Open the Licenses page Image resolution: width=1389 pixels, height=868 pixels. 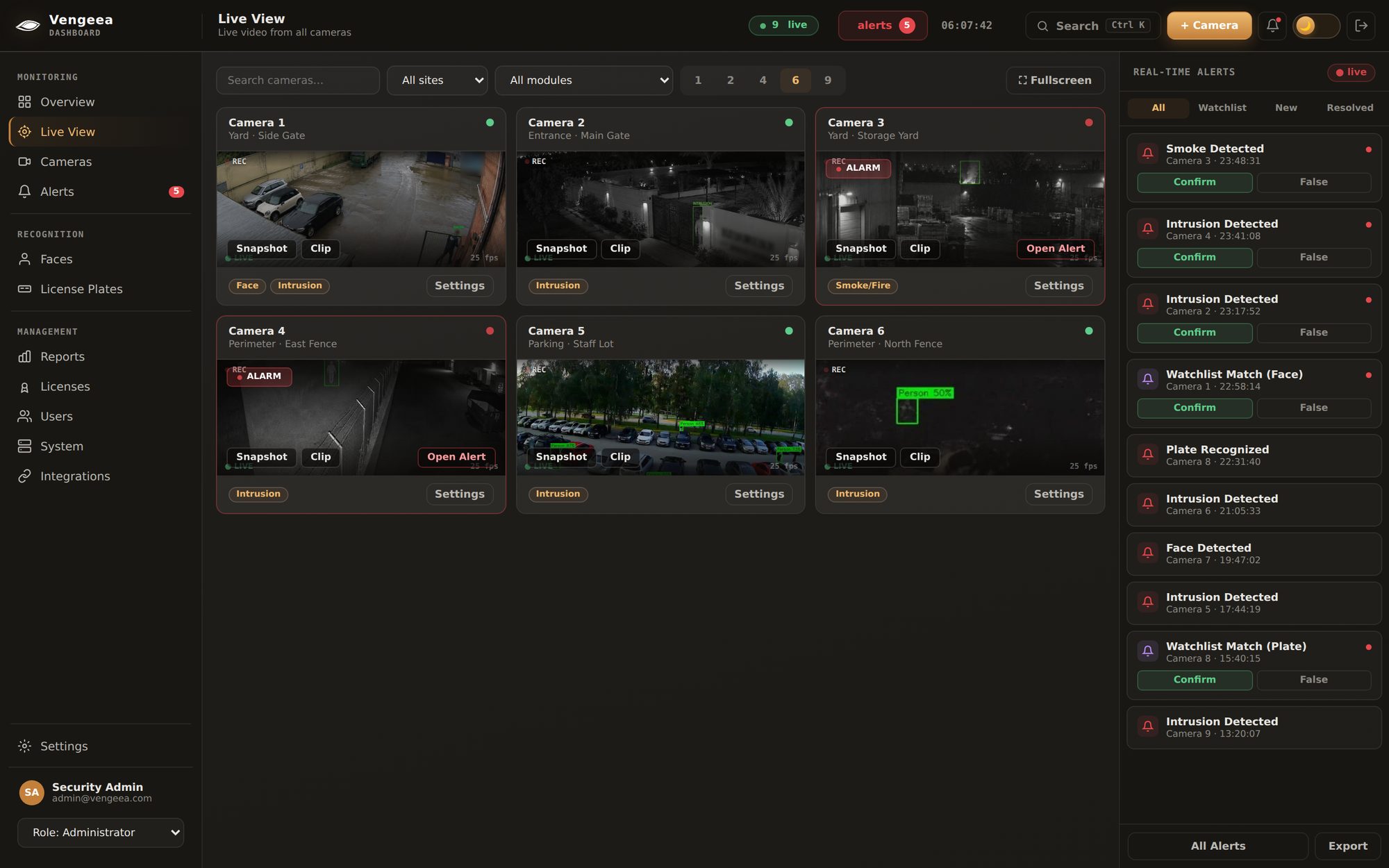101,386
